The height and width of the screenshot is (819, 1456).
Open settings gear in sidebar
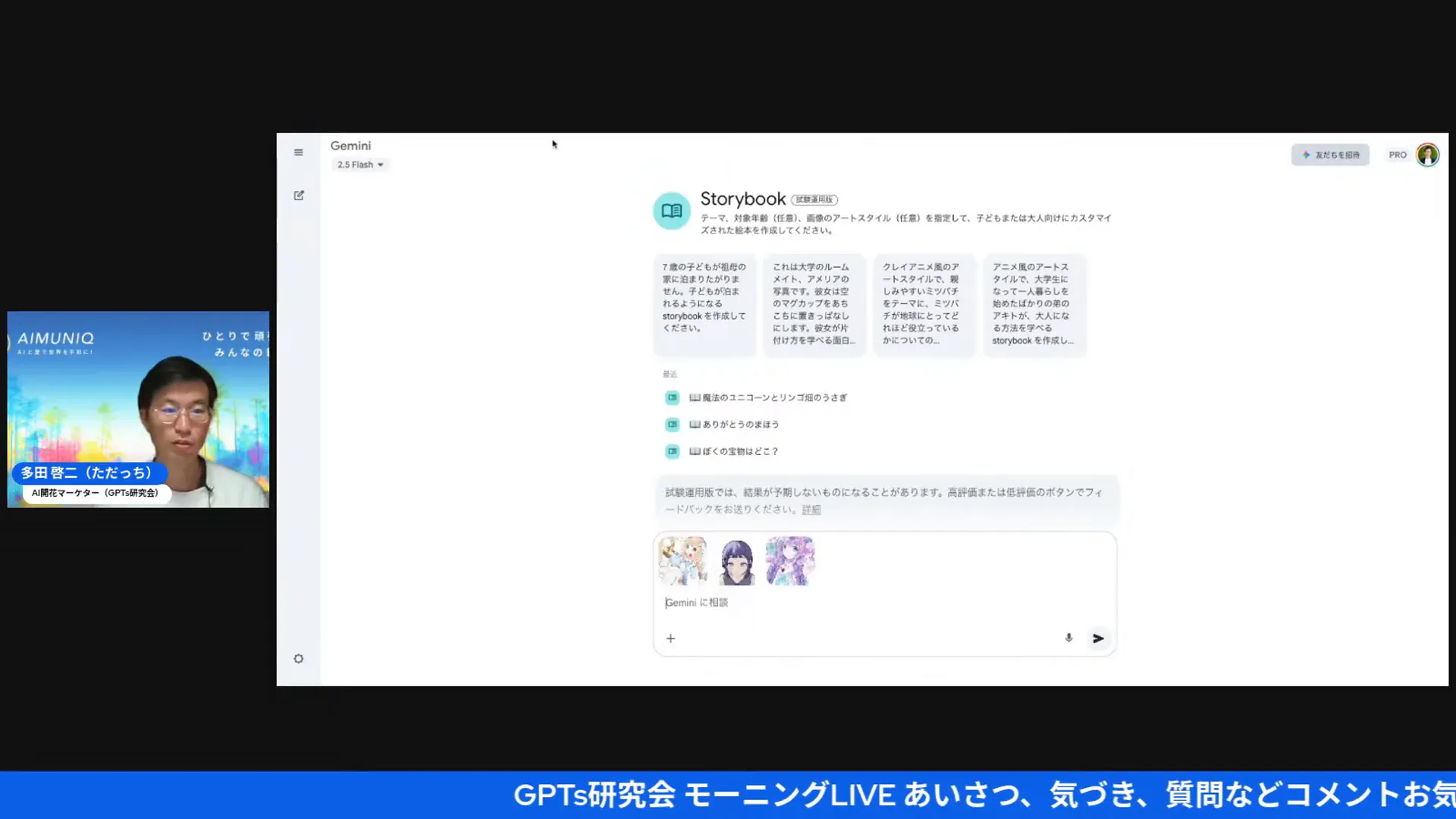[x=299, y=659]
